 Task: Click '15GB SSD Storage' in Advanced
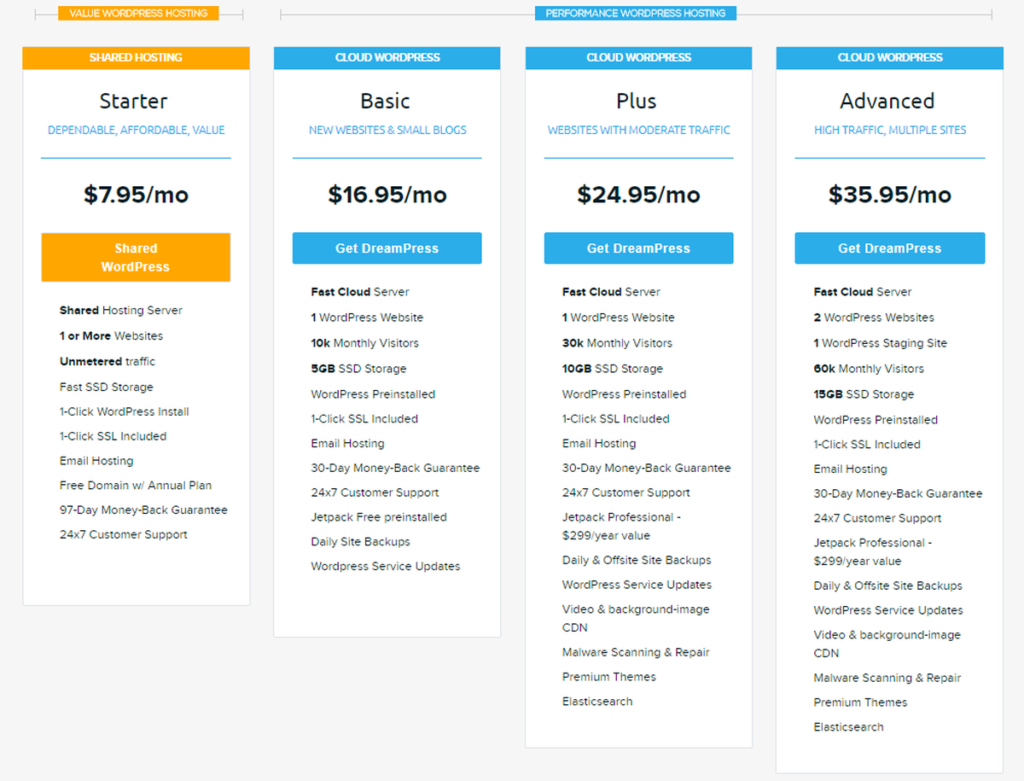coord(864,394)
